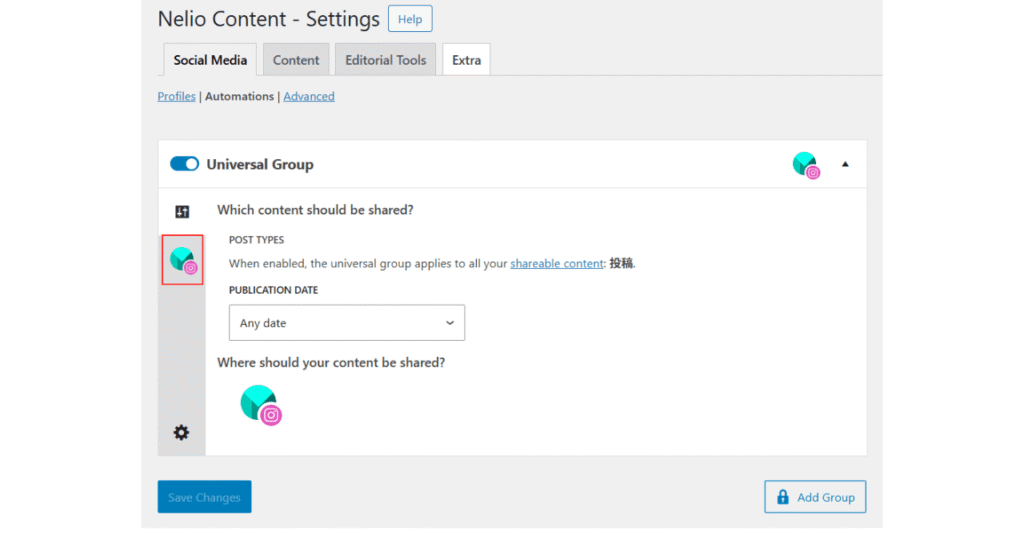This screenshot has height=536, width=1024.
Task: Open the Advanced sub-section link
Action: (x=309, y=97)
